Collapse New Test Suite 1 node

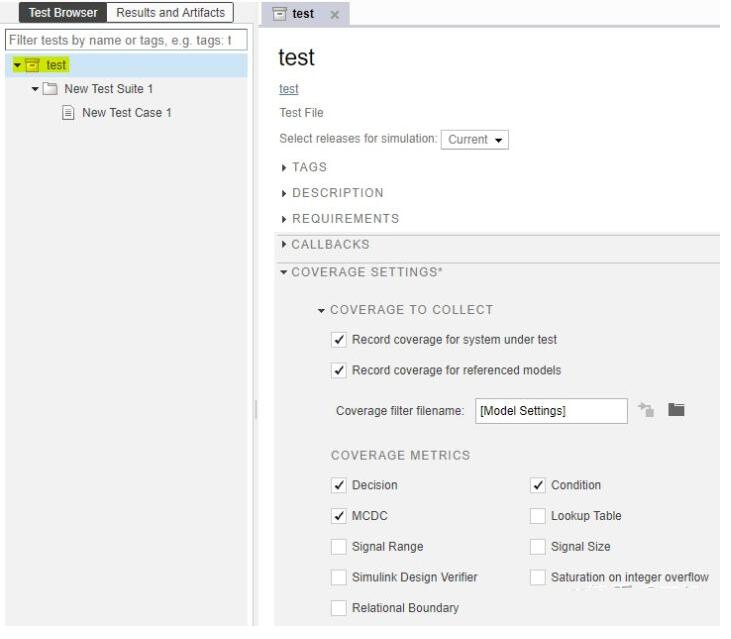tap(35, 89)
